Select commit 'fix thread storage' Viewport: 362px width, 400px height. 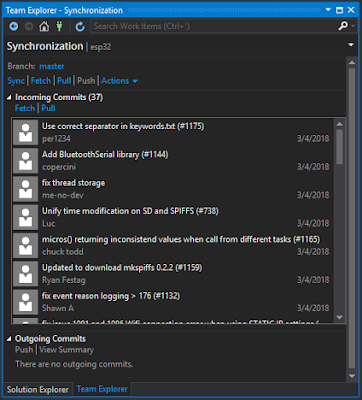[x=173, y=189]
